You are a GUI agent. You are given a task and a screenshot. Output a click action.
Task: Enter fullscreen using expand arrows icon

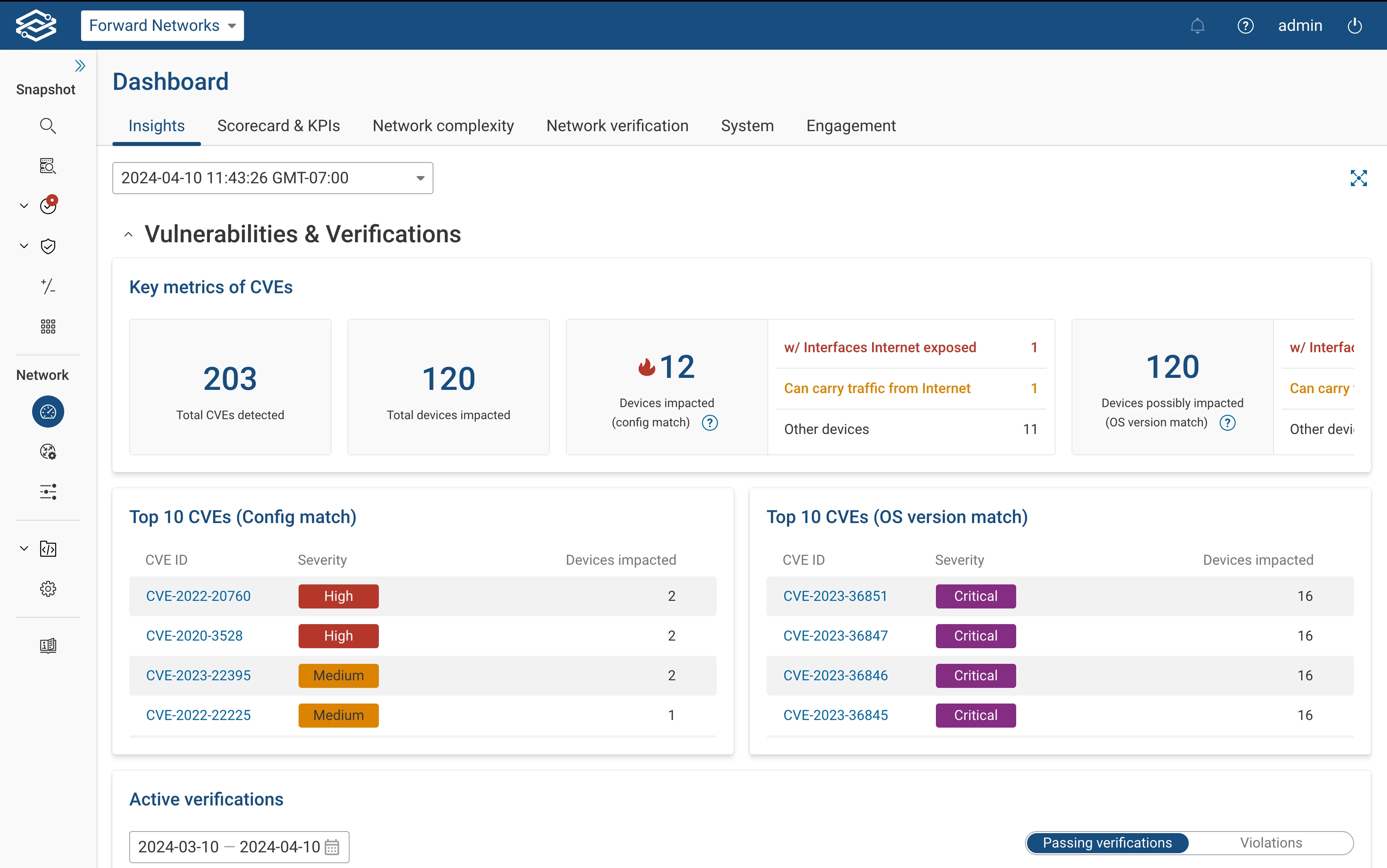click(x=1358, y=178)
